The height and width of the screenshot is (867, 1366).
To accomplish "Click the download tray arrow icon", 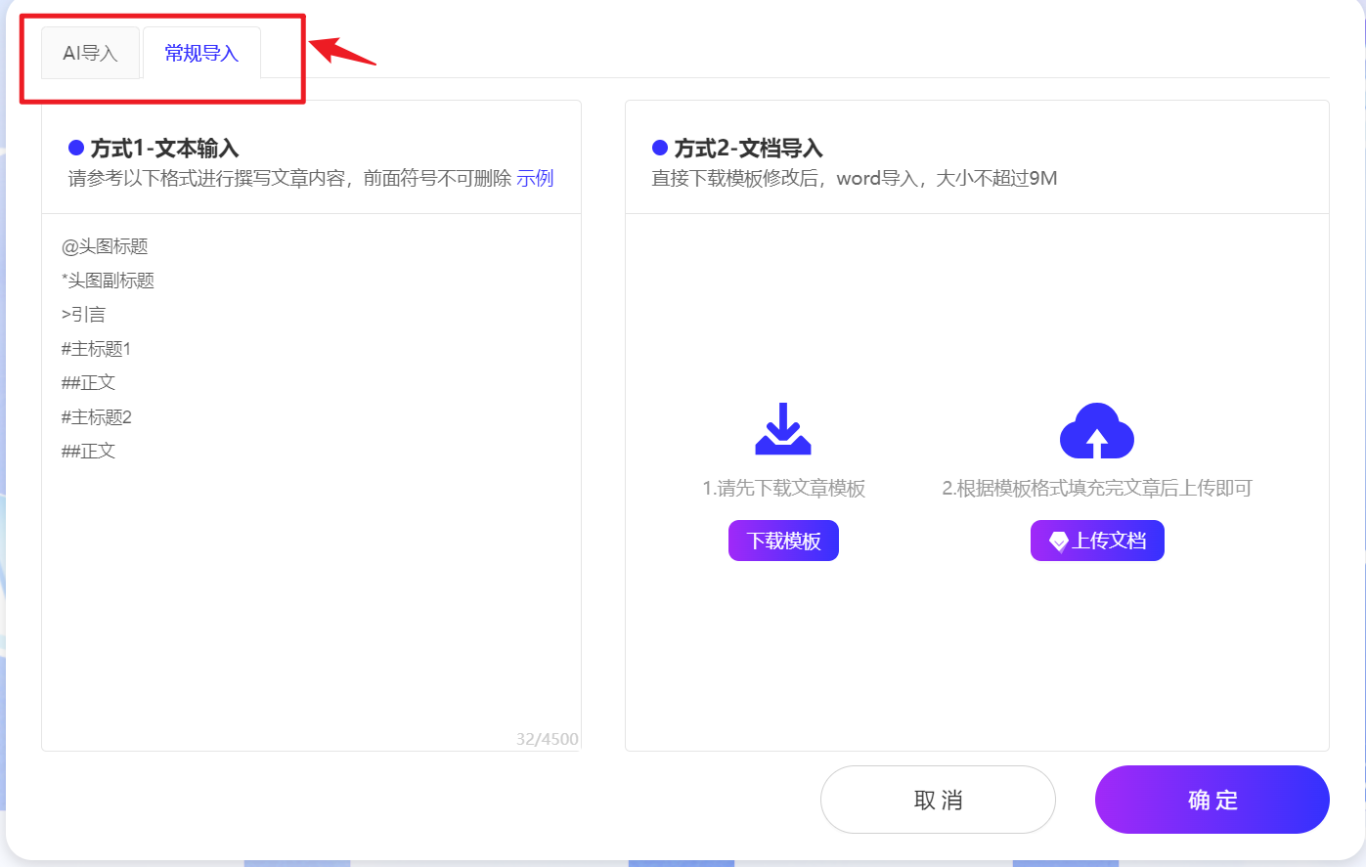I will [x=783, y=429].
